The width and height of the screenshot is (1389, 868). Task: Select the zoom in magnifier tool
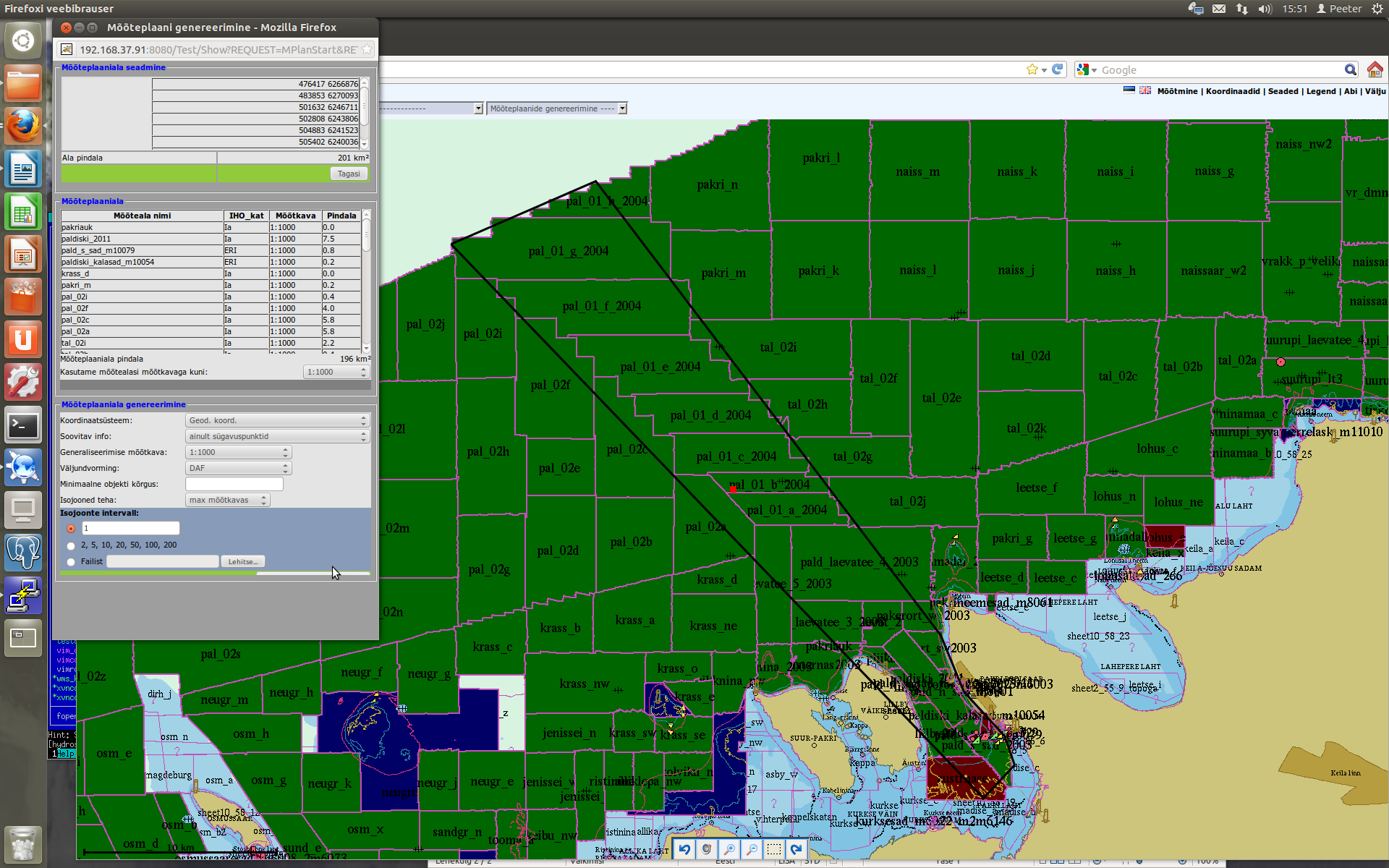(x=729, y=849)
